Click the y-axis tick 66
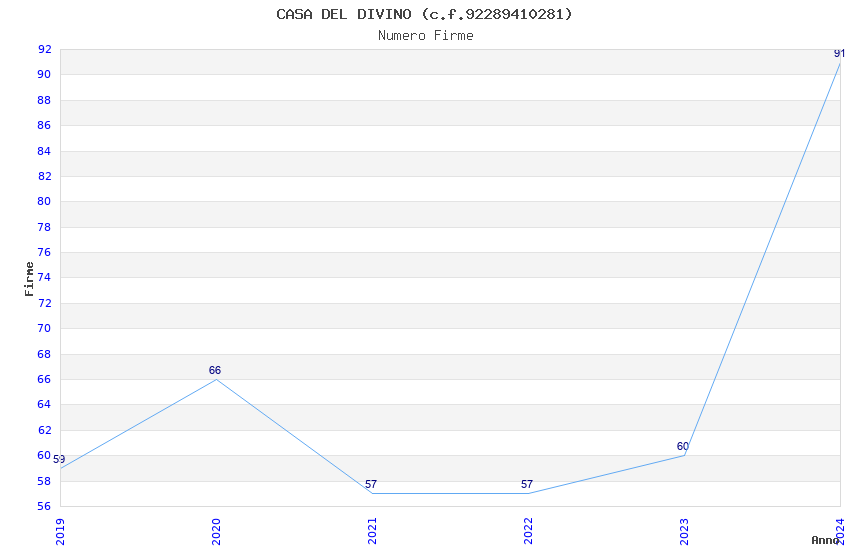This screenshot has height=550, width=850. 44,379
